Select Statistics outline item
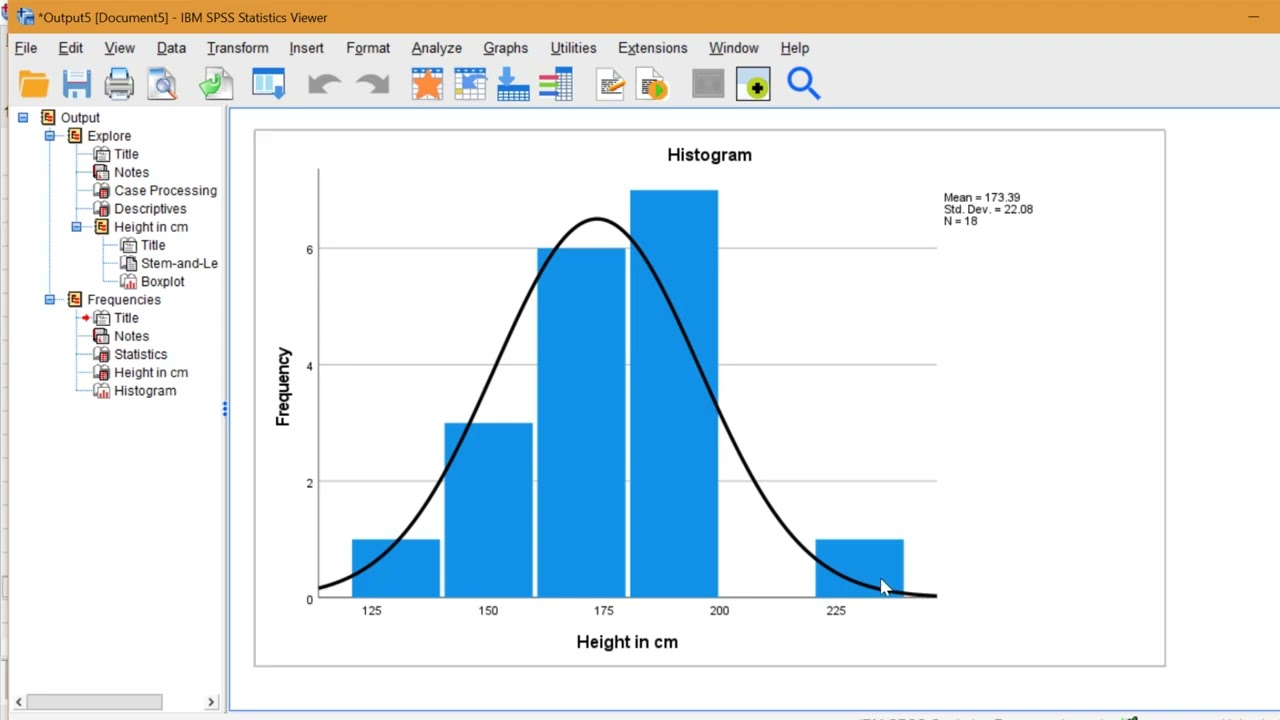 pos(140,354)
